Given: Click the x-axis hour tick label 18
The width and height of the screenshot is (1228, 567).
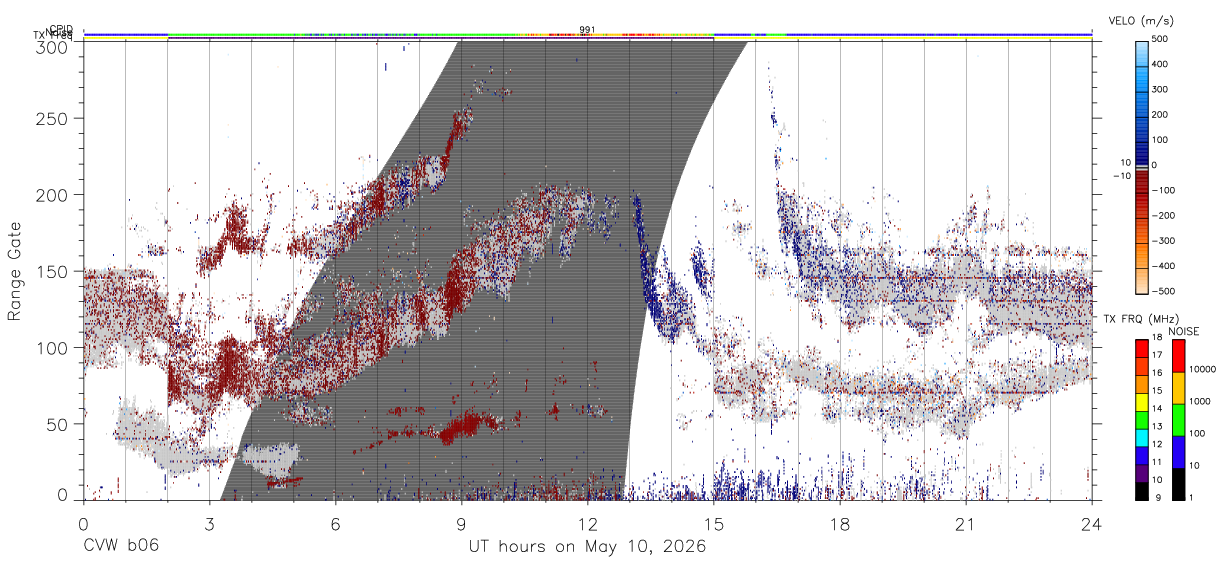Looking at the screenshot, I should pos(839,523).
